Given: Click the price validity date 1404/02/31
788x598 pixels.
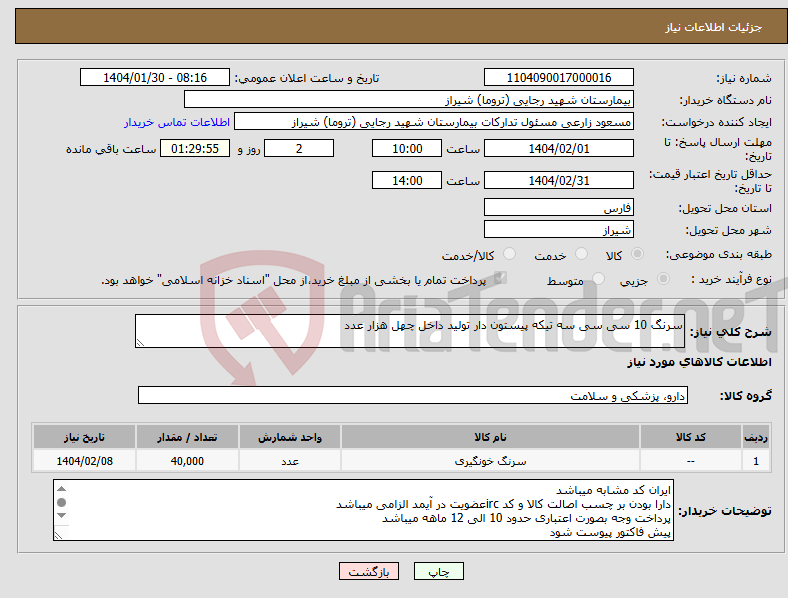Looking at the screenshot, I should click(x=558, y=180).
